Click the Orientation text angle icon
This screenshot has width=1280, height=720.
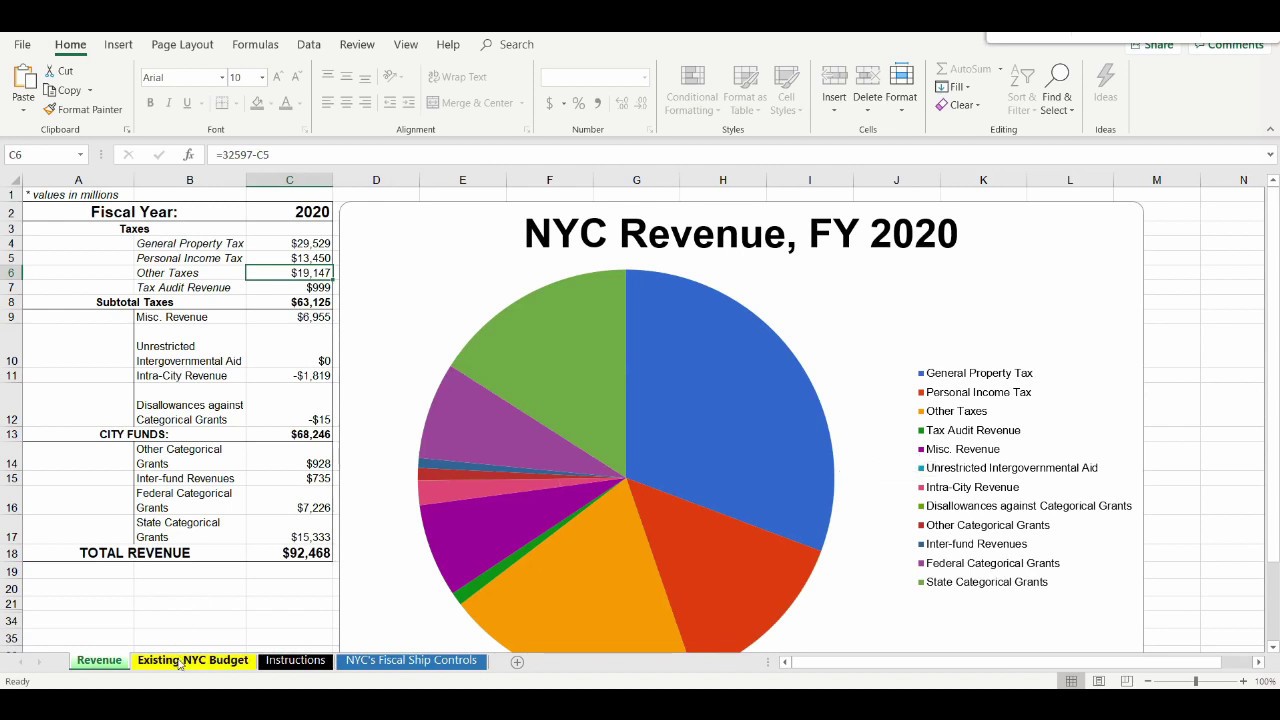point(390,77)
